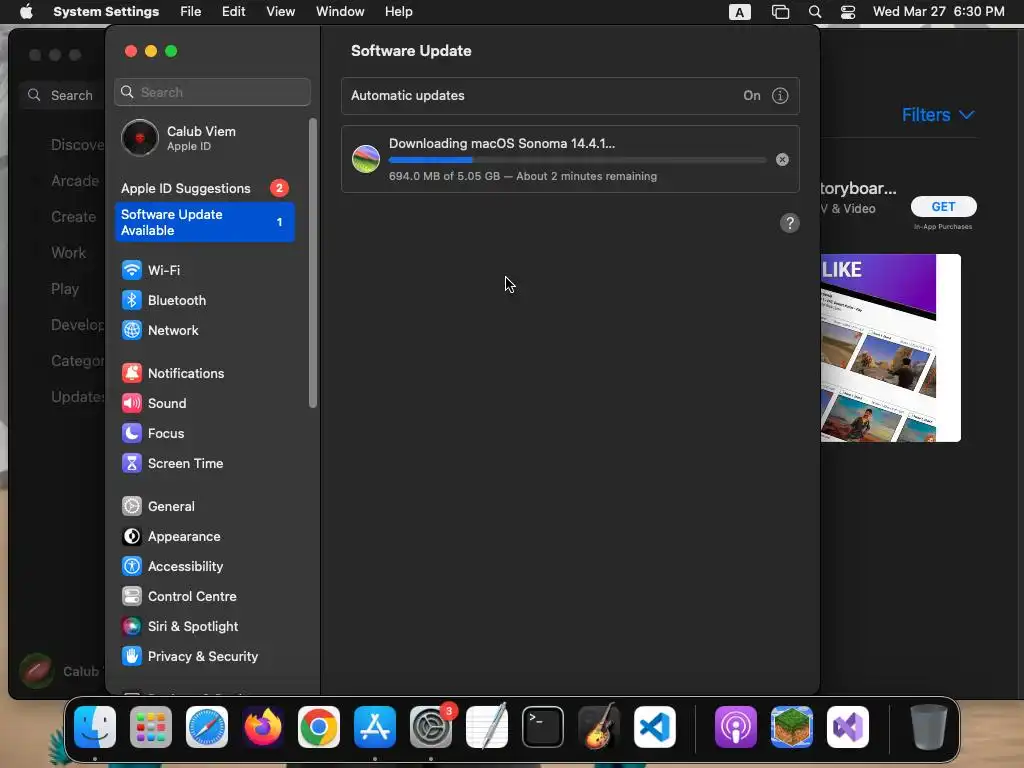Launch Minecraft from the Dock
The width and height of the screenshot is (1024, 768).
click(x=792, y=727)
